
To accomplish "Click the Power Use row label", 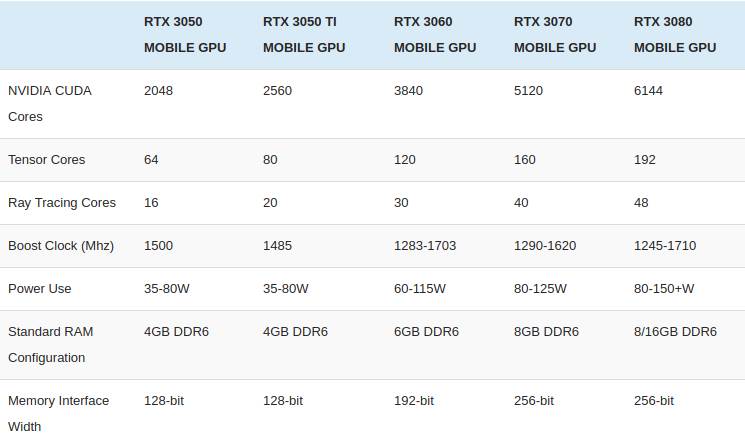I will pyautogui.click(x=40, y=289).
